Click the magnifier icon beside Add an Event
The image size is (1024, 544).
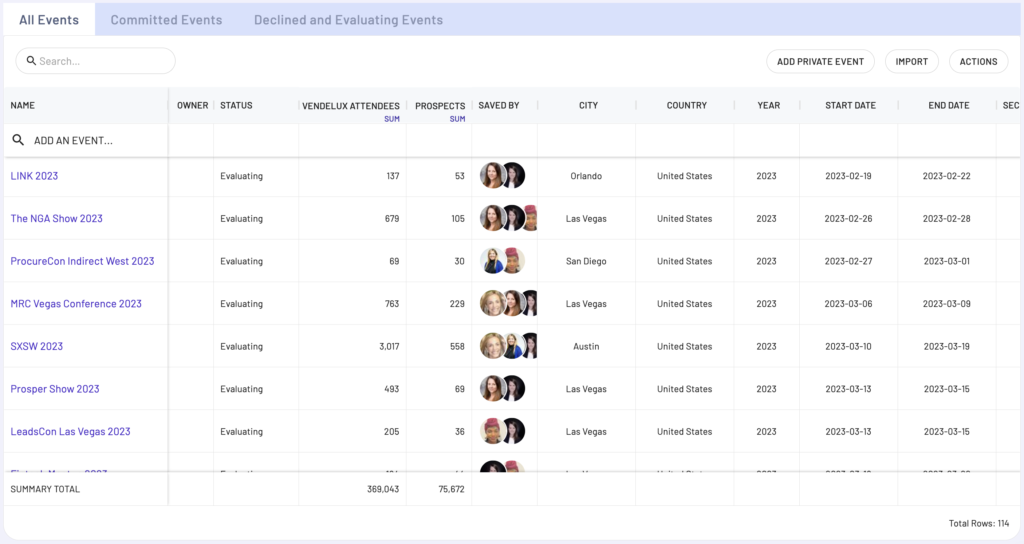coord(18,140)
